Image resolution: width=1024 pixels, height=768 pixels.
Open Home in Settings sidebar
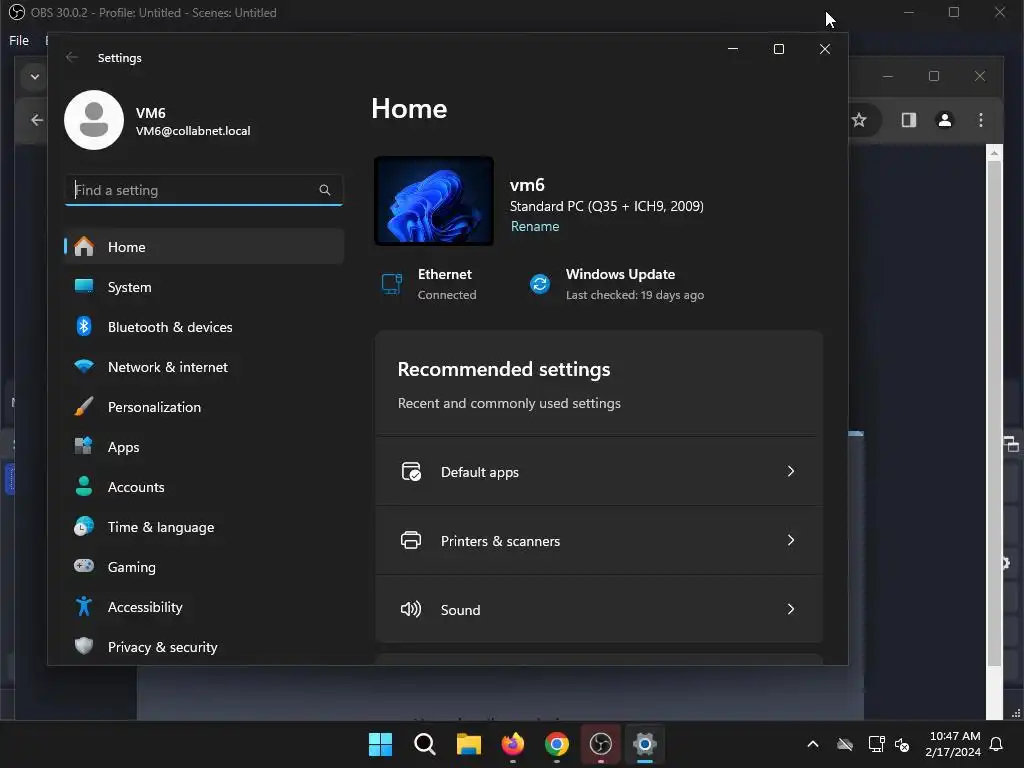click(204, 247)
